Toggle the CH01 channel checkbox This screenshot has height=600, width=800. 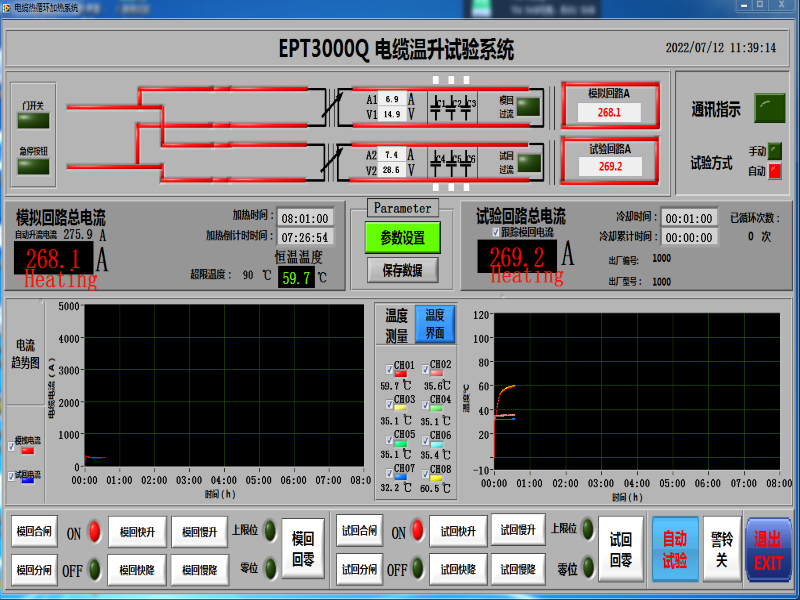tap(389, 369)
